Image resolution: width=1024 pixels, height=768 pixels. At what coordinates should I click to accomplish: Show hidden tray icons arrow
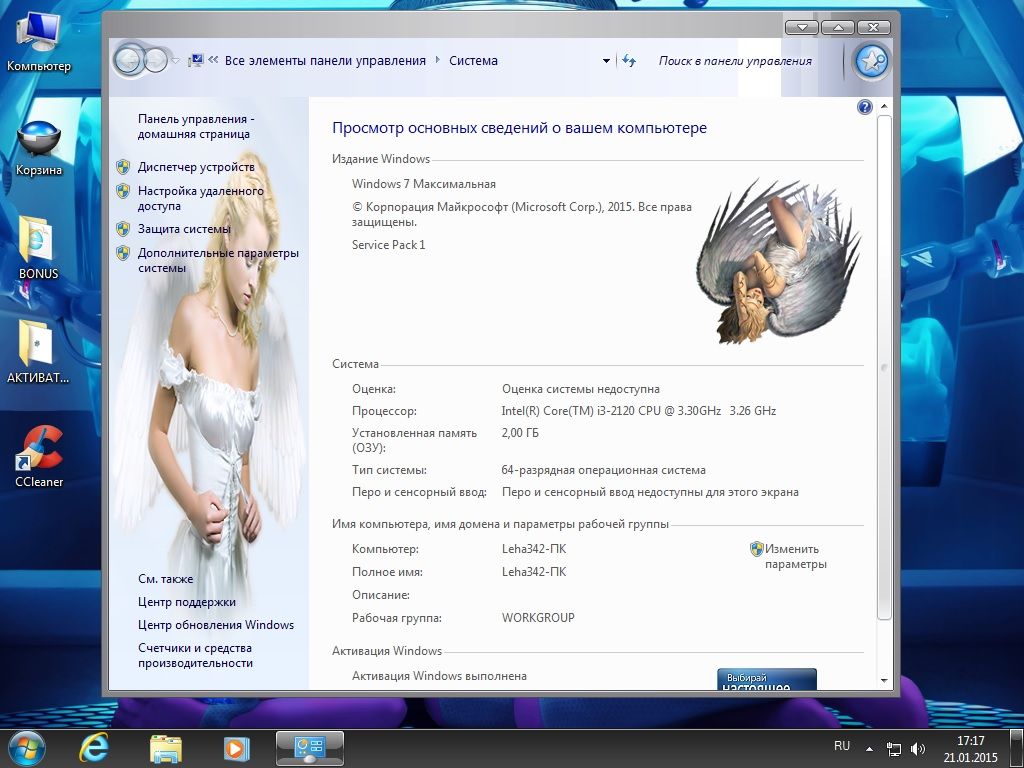pyautogui.click(x=869, y=748)
